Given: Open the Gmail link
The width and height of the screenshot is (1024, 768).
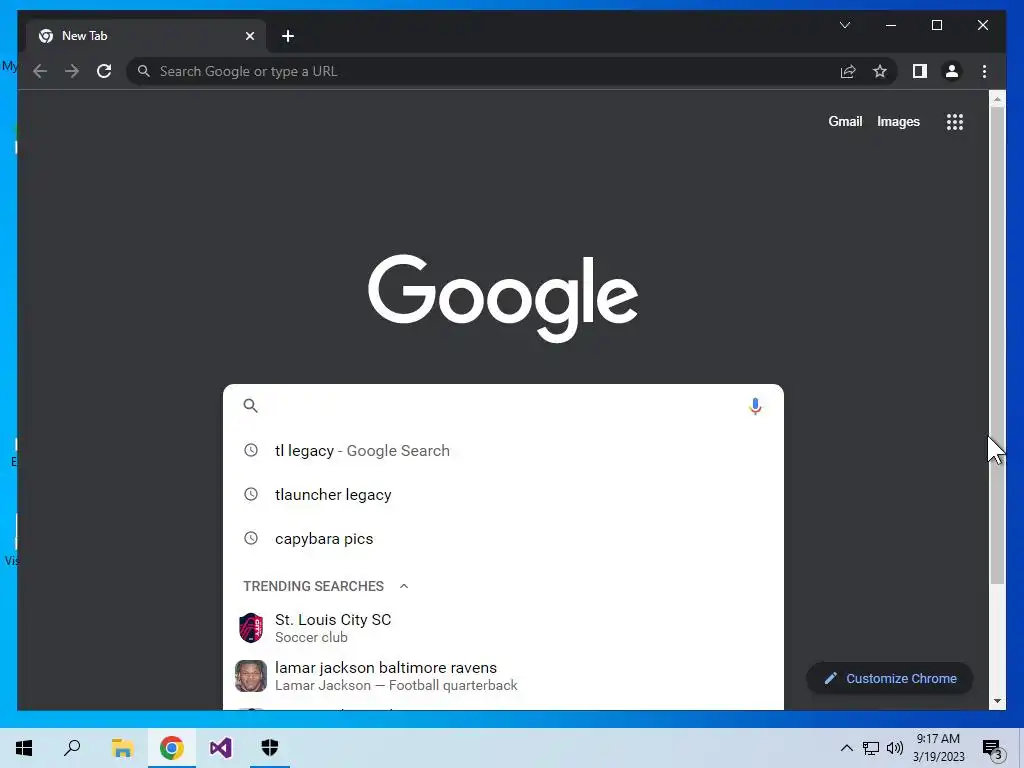Looking at the screenshot, I should (845, 121).
